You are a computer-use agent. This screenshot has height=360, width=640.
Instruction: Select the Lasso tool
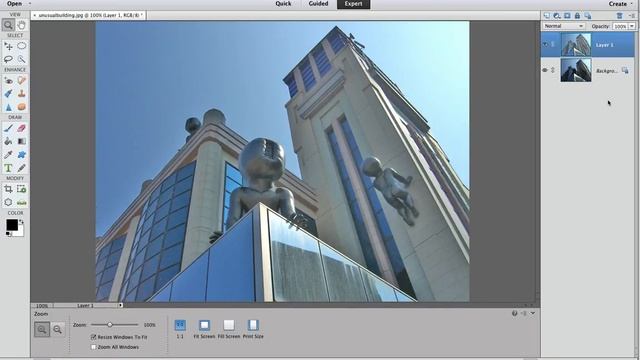(x=8, y=59)
